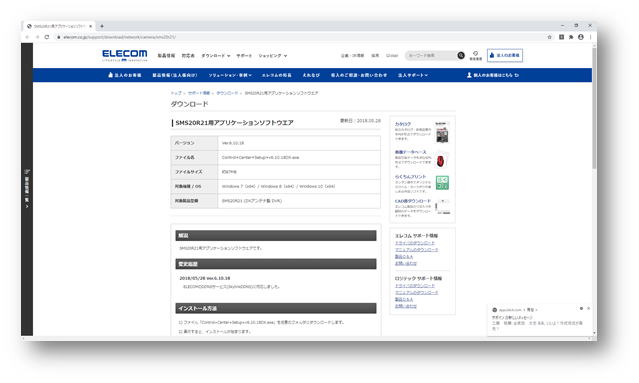The height and width of the screenshot is (383, 639).
Task: Click the outlined 法人のお客様 button
Action: click(x=505, y=55)
